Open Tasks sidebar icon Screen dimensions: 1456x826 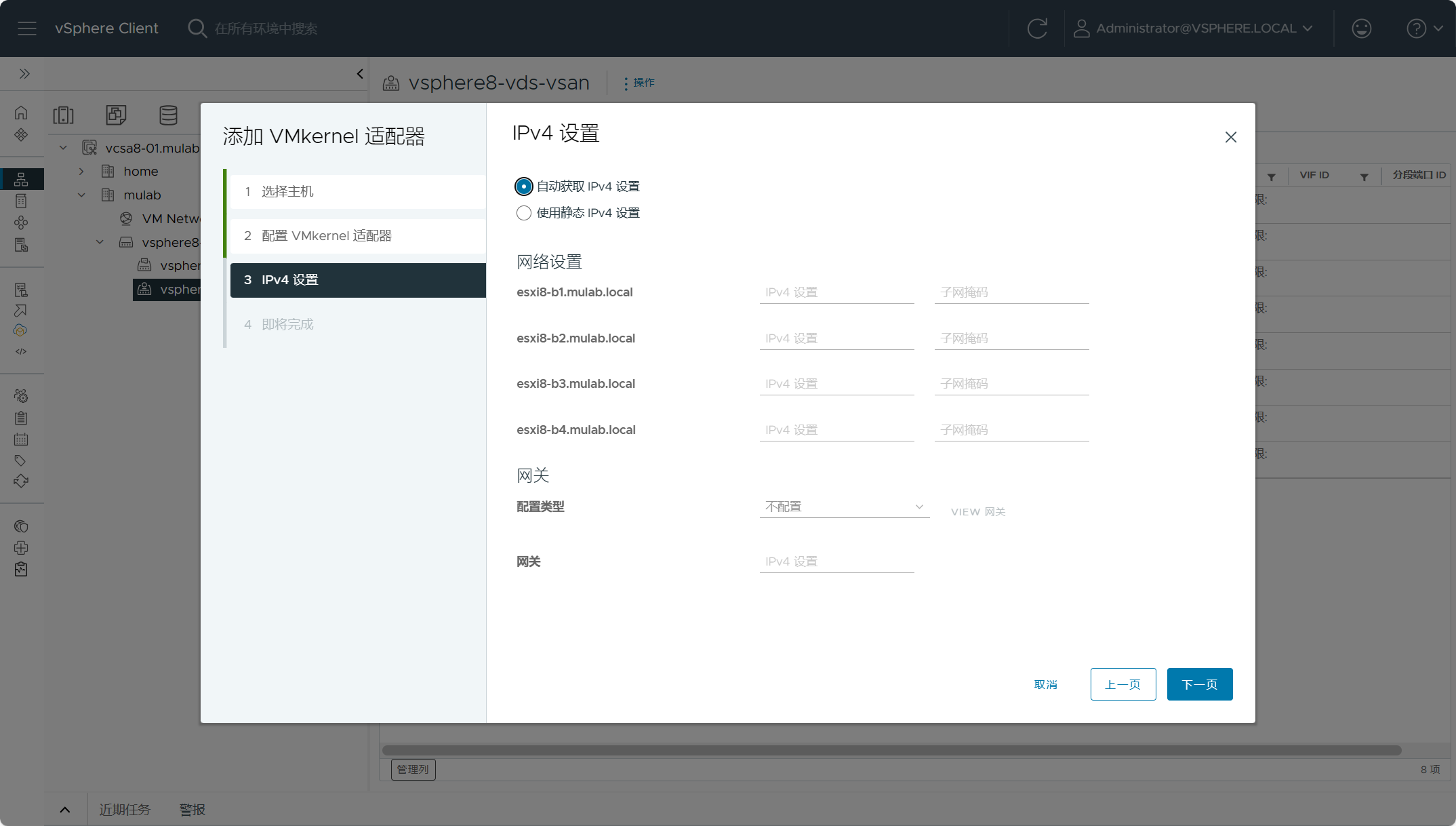21,418
